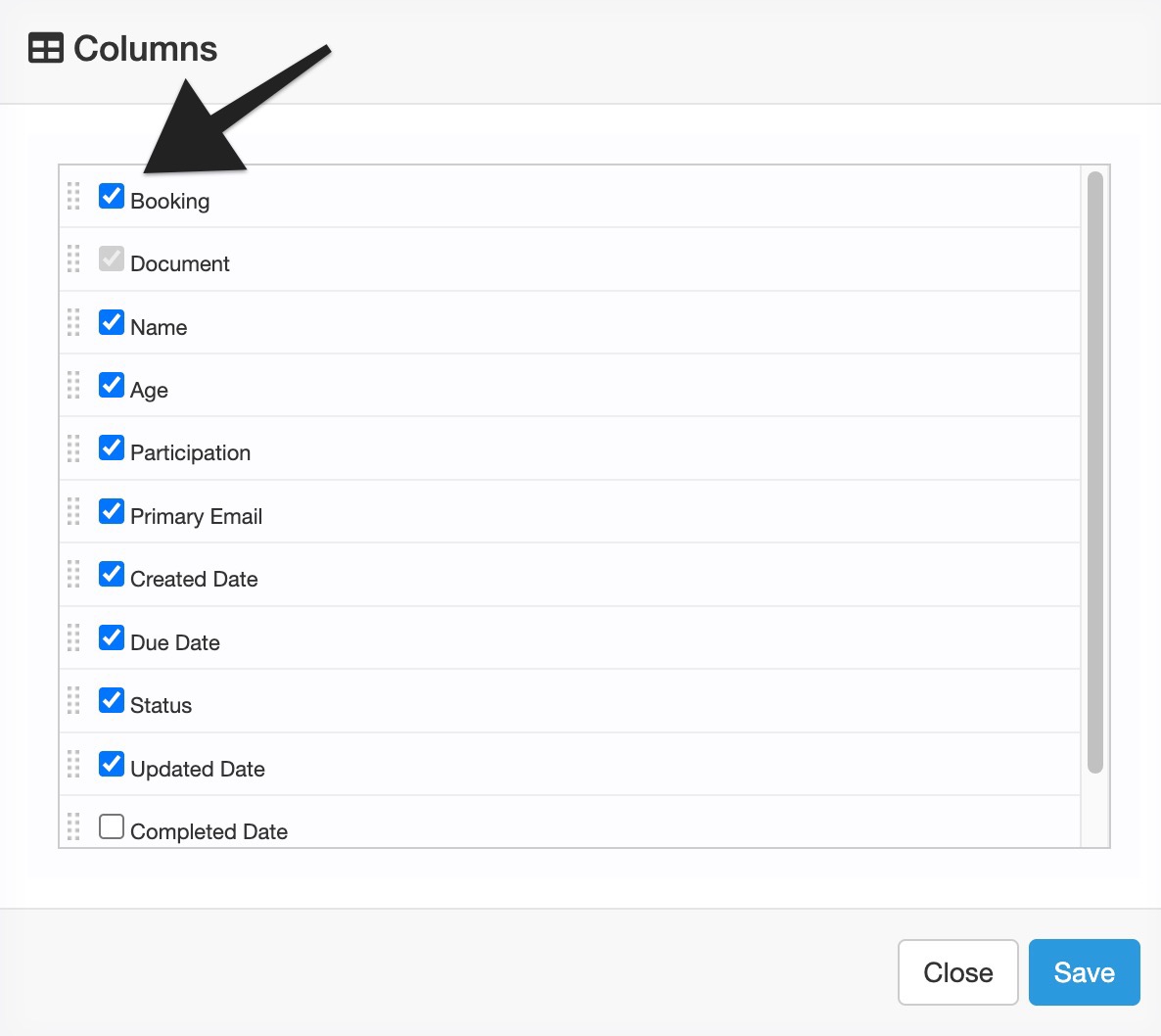This screenshot has width=1161, height=1036.
Task: Click the Created Date label text
Action: [x=194, y=579]
